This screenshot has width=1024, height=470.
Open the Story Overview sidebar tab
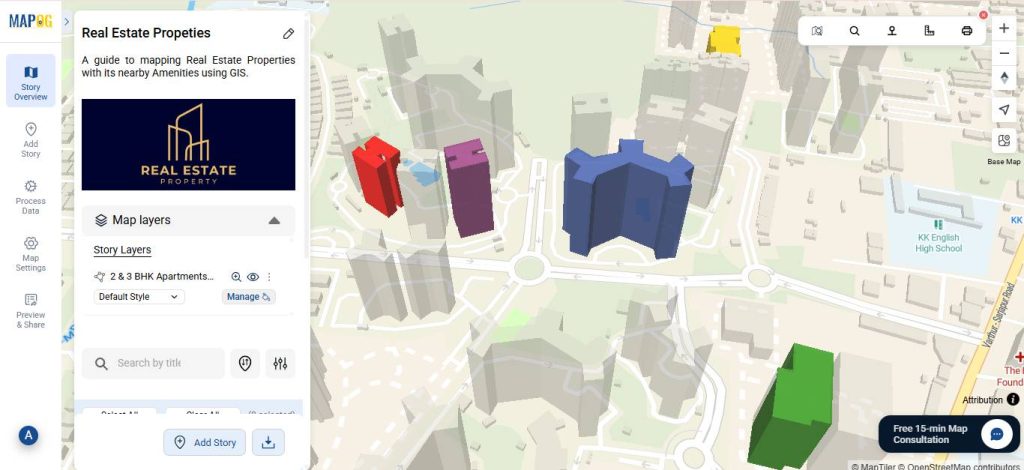(31, 81)
